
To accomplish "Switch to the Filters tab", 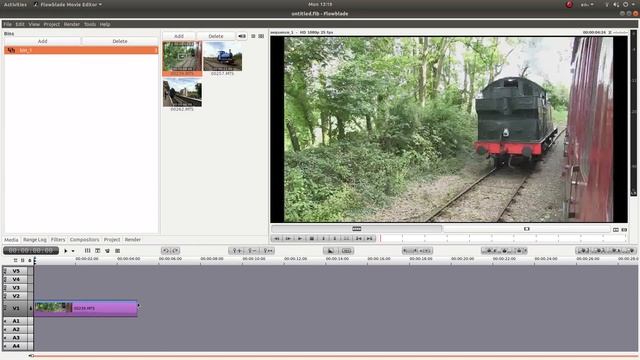I will pos(58,240).
